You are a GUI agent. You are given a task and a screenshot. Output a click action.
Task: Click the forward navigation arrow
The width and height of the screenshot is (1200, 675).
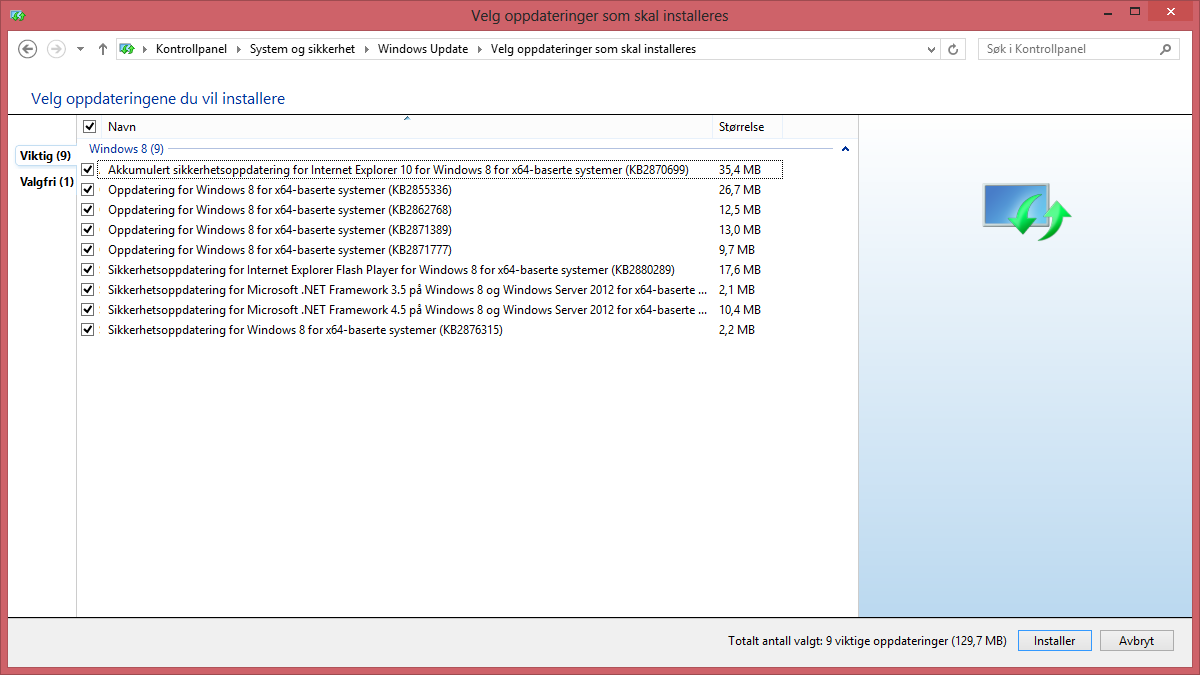click(x=56, y=49)
